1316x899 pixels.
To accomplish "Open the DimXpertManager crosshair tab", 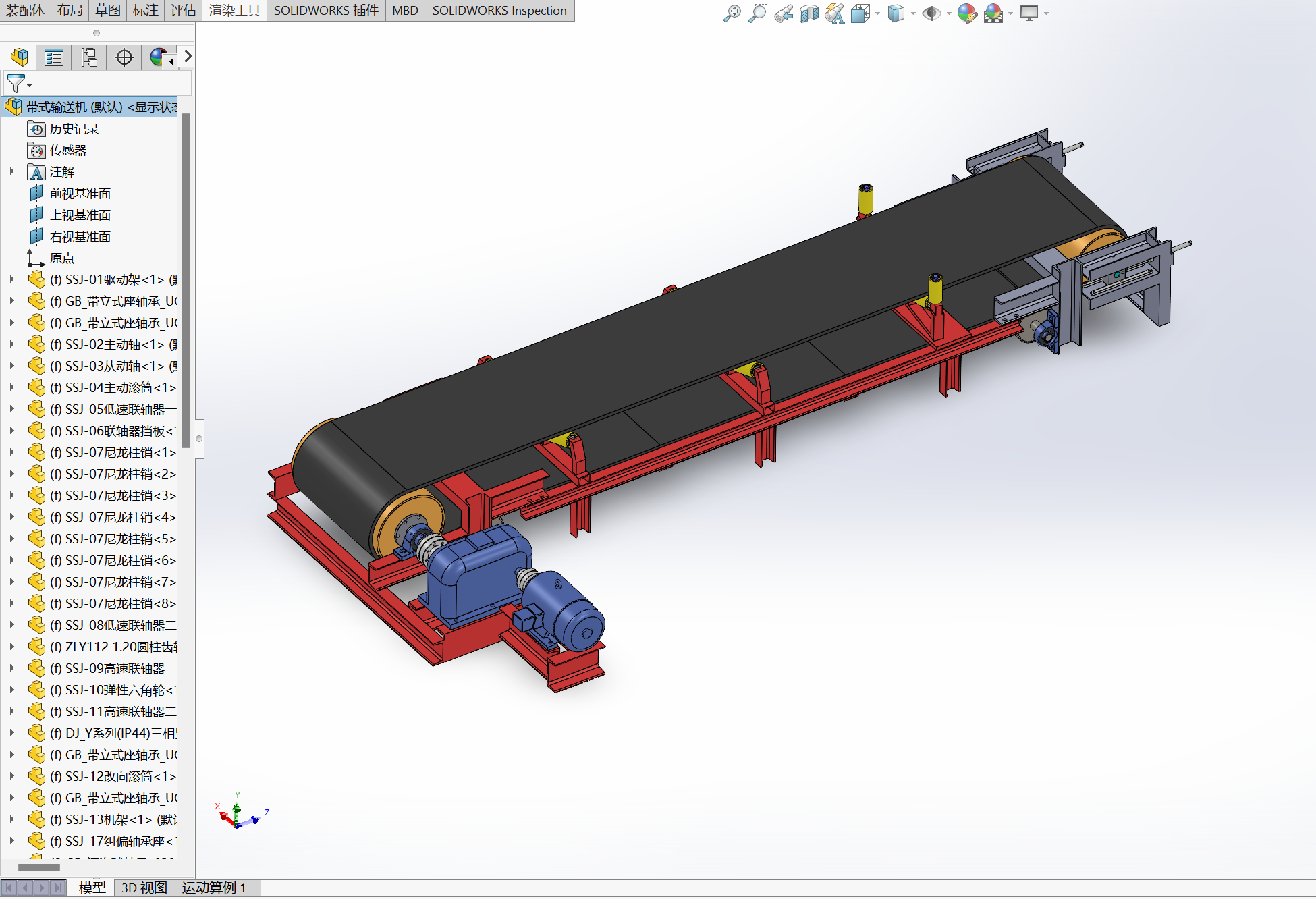I will (x=124, y=57).
